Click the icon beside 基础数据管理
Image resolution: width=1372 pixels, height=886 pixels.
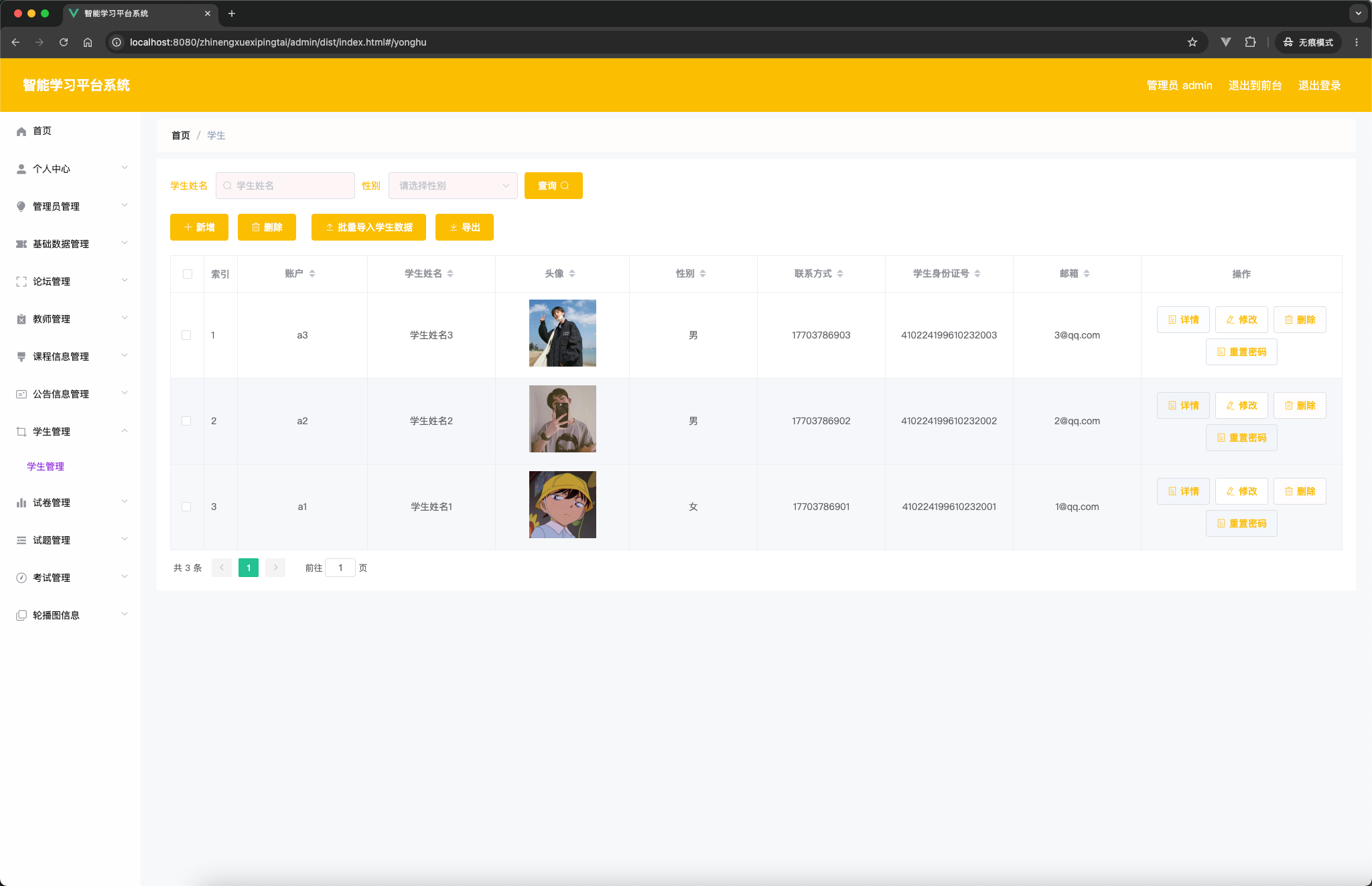21,244
